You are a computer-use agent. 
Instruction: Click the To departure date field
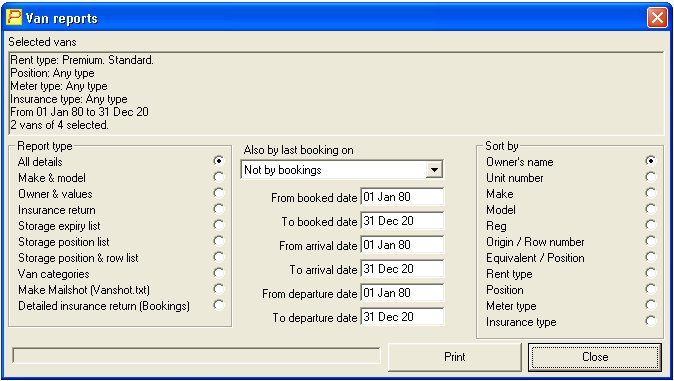pos(402,317)
